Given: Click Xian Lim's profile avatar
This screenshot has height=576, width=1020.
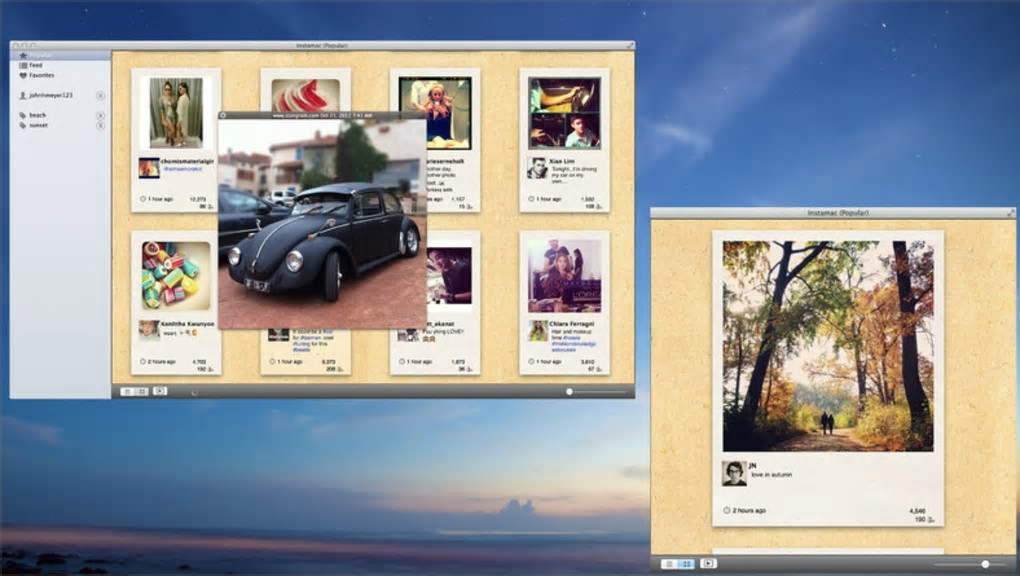Looking at the screenshot, I should tap(537, 167).
